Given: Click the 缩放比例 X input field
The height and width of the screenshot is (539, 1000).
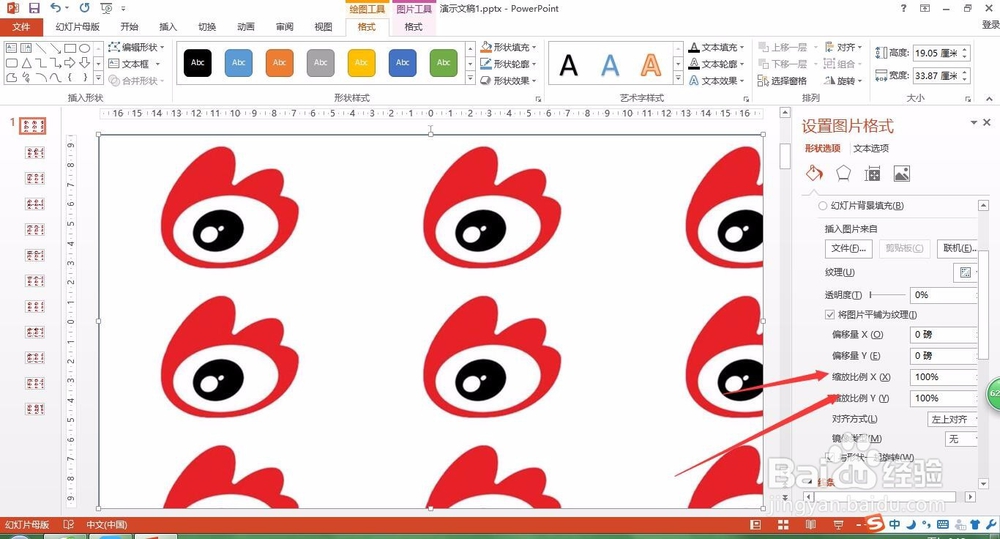Looking at the screenshot, I should tap(944, 377).
